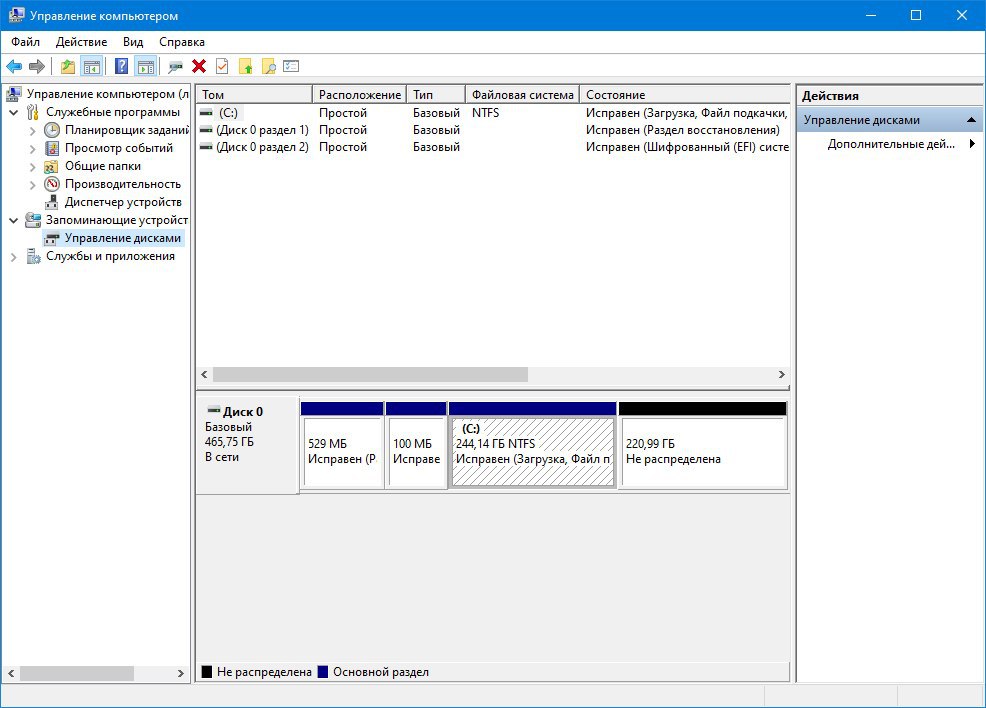Open the Действие menu
The height and width of the screenshot is (708, 986).
point(81,42)
